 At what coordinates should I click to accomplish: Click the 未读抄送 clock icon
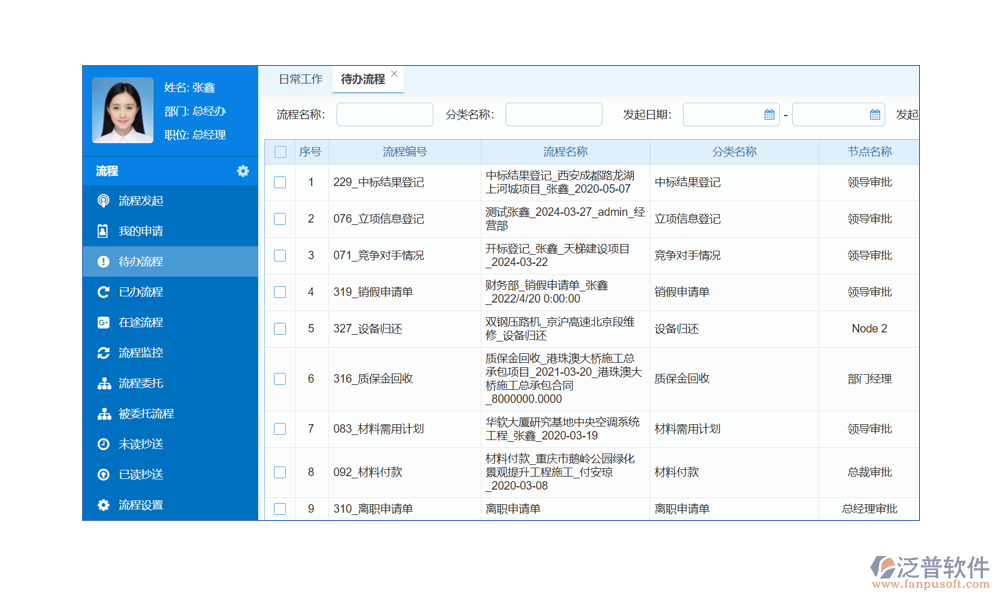pos(103,444)
